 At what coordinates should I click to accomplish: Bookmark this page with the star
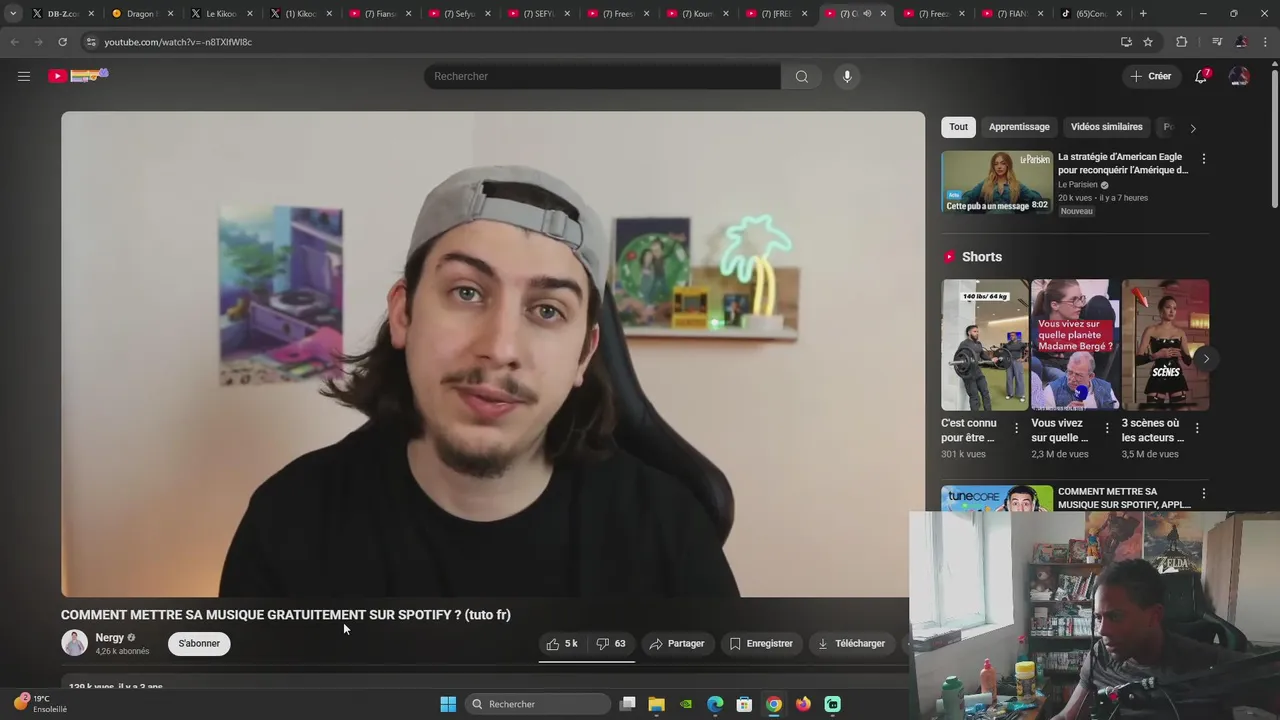point(1148,42)
